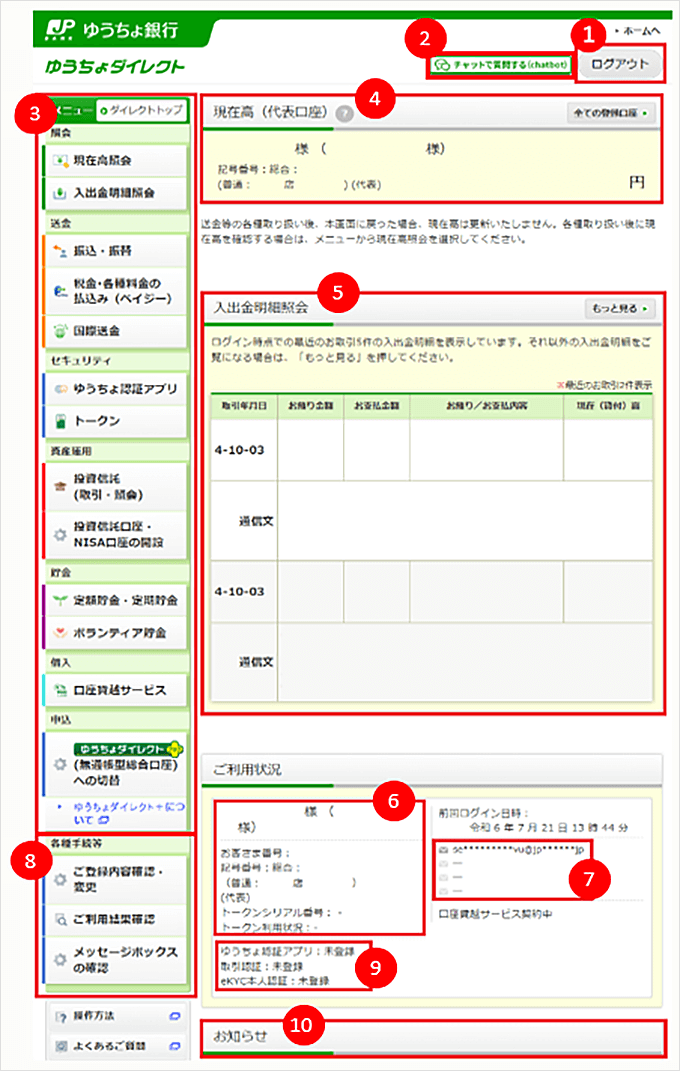Screen dimensions: 680x1071
Task: Click ゆうちょ認証アプリ：未登録 status text
Action: (287, 951)
